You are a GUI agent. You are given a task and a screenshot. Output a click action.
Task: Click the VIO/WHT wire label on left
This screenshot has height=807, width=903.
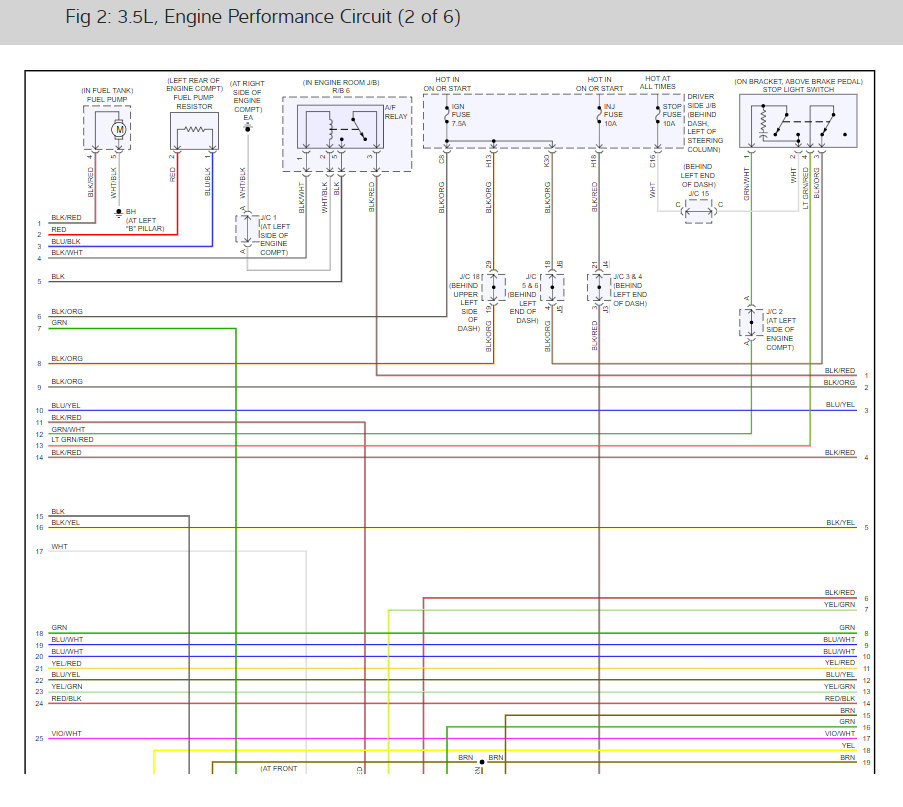pos(66,733)
